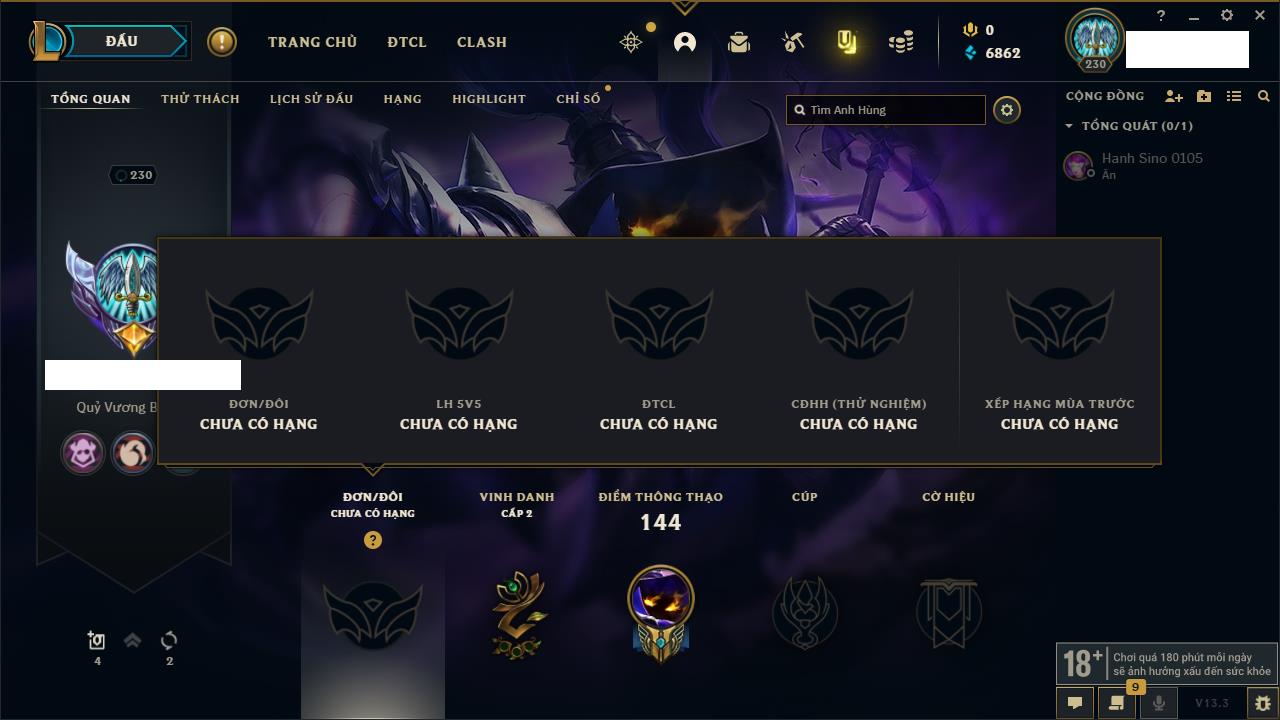
Task: Open the ĐTCL menu item
Action: (x=407, y=42)
